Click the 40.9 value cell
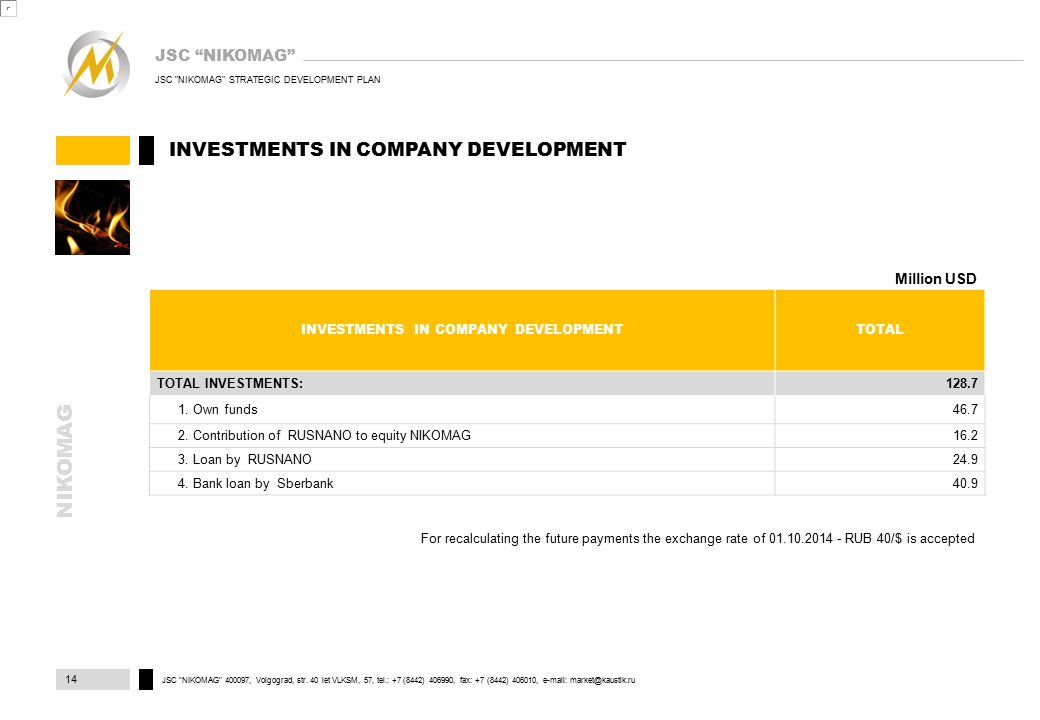The width and height of the screenshot is (1040, 720). pyautogui.click(x=879, y=483)
